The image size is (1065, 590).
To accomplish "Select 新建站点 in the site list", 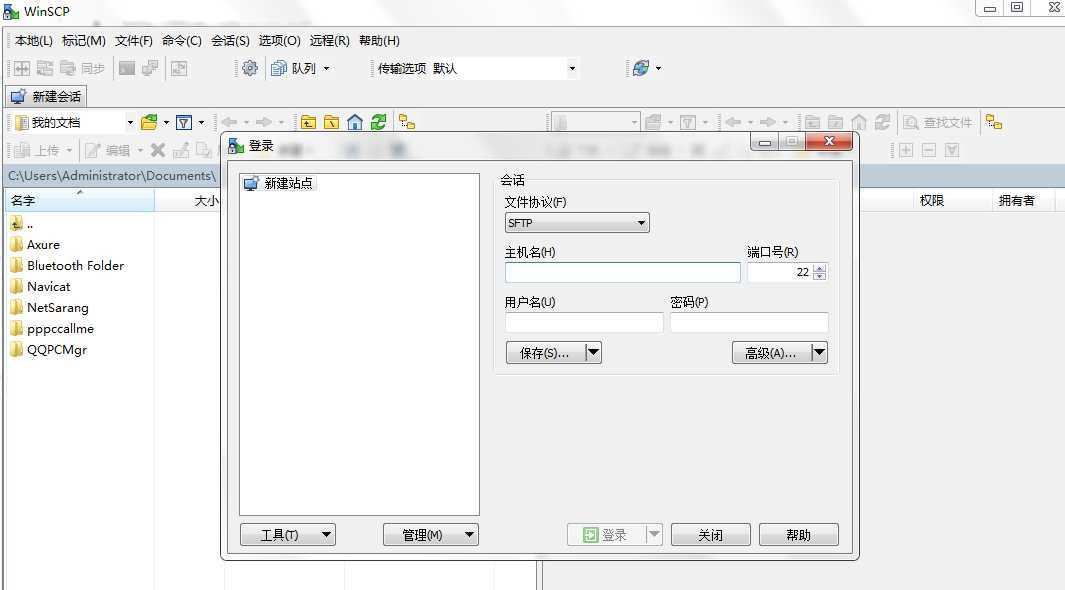I will [x=279, y=183].
